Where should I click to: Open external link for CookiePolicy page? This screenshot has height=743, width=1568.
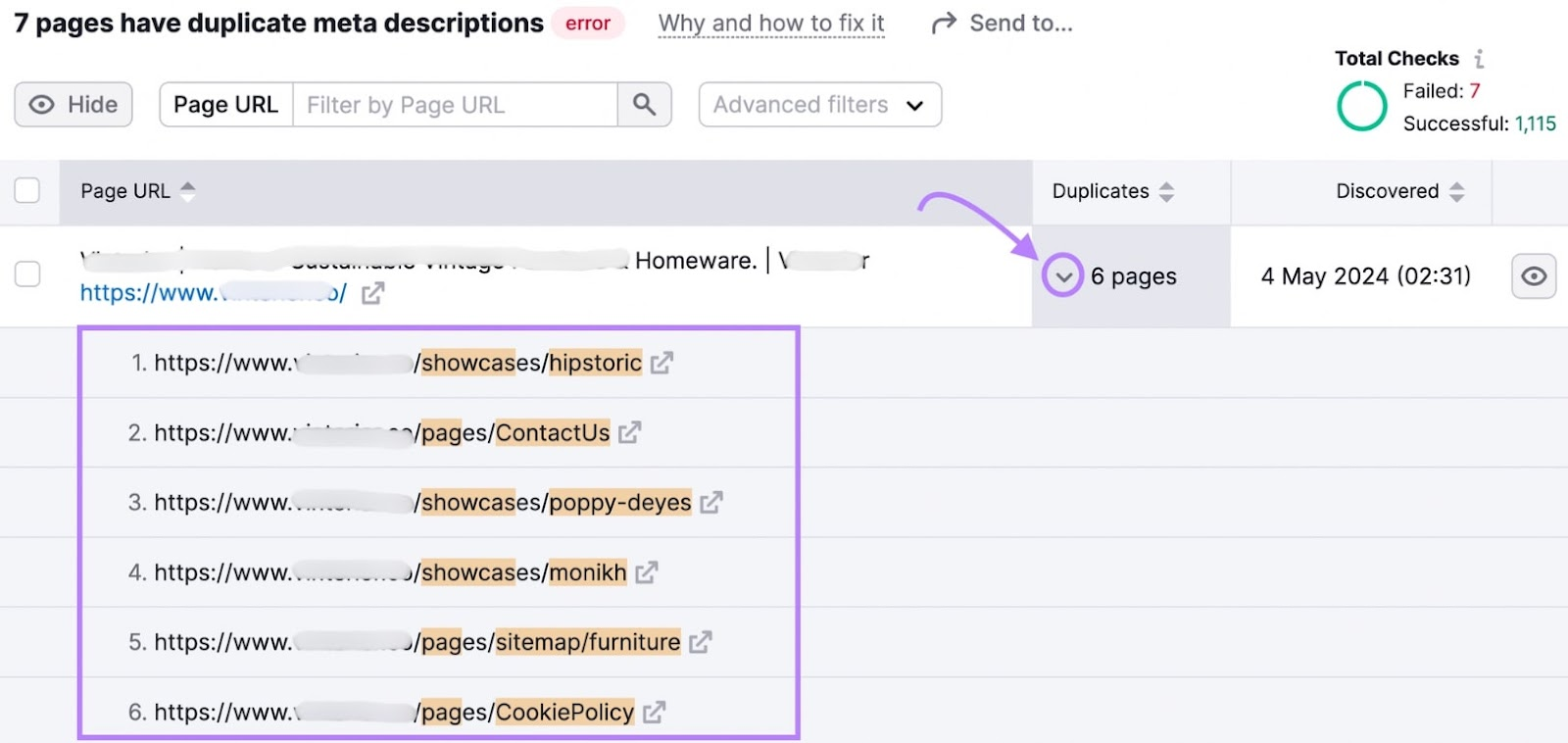click(654, 713)
